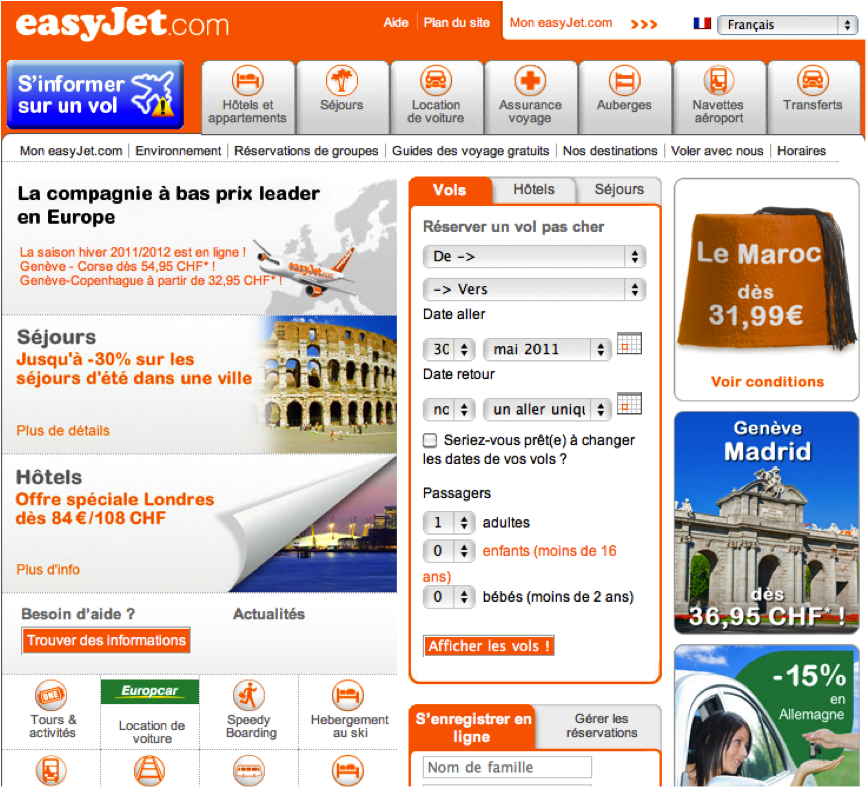The height and width of the screenshot is (788, 867).
Task: Click the bed icon below Hebergement au ski
Action: 348,770
